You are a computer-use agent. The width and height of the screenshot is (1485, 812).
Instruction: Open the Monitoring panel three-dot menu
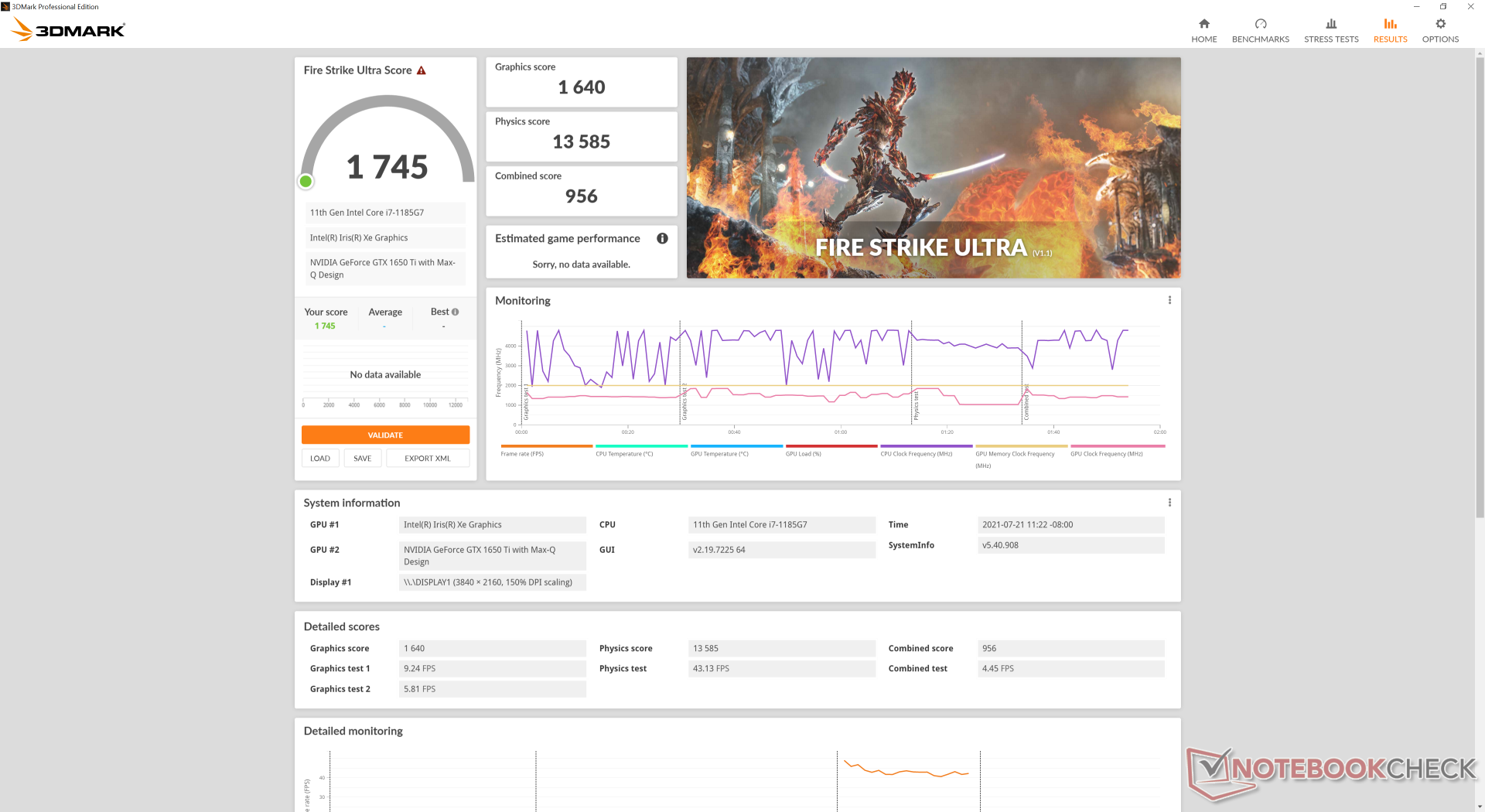point(1169,300)
